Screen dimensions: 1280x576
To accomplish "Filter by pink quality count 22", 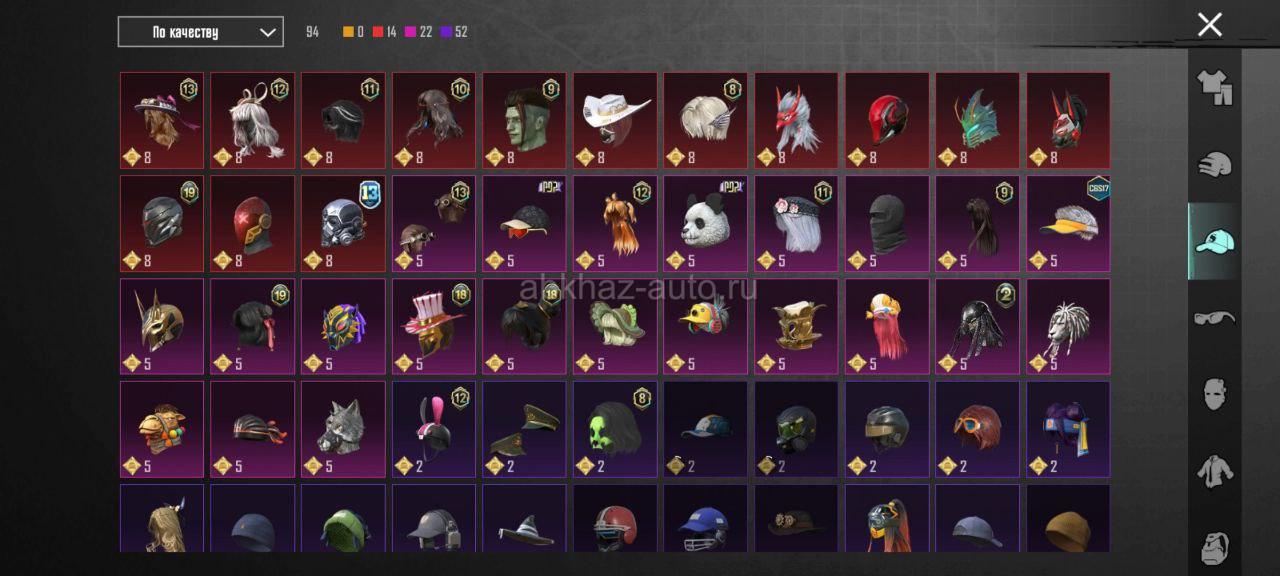I will [x=419, y=32].
